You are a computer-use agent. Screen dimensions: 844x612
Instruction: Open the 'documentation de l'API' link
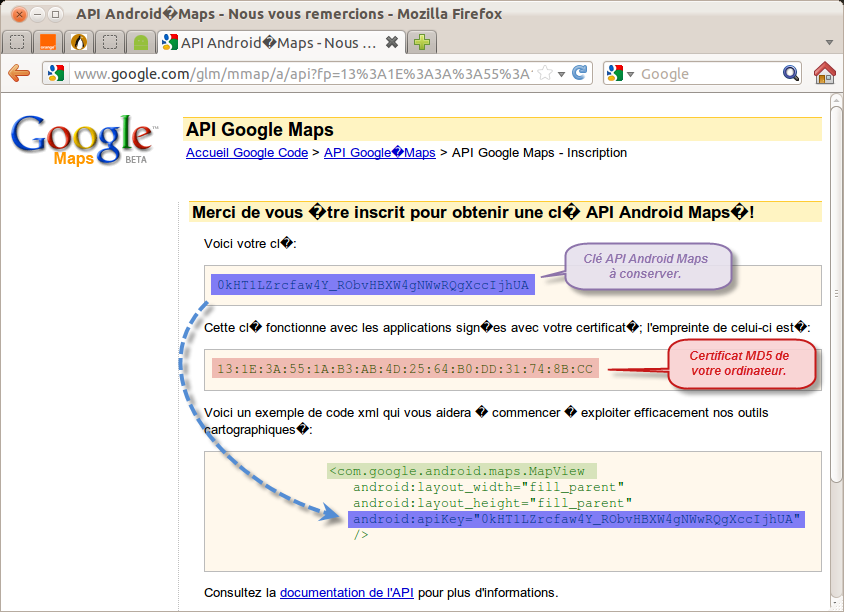[347, 593]
